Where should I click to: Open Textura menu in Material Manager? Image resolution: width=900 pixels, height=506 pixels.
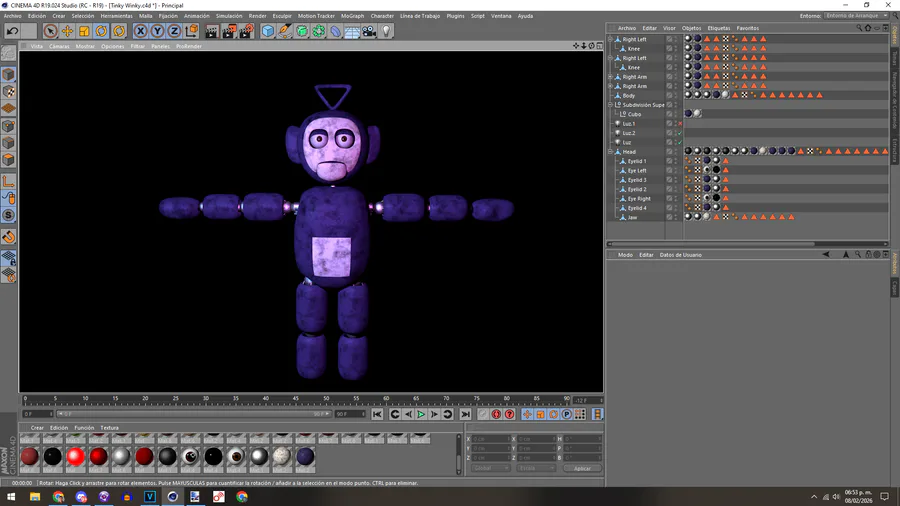pos(109,427)
